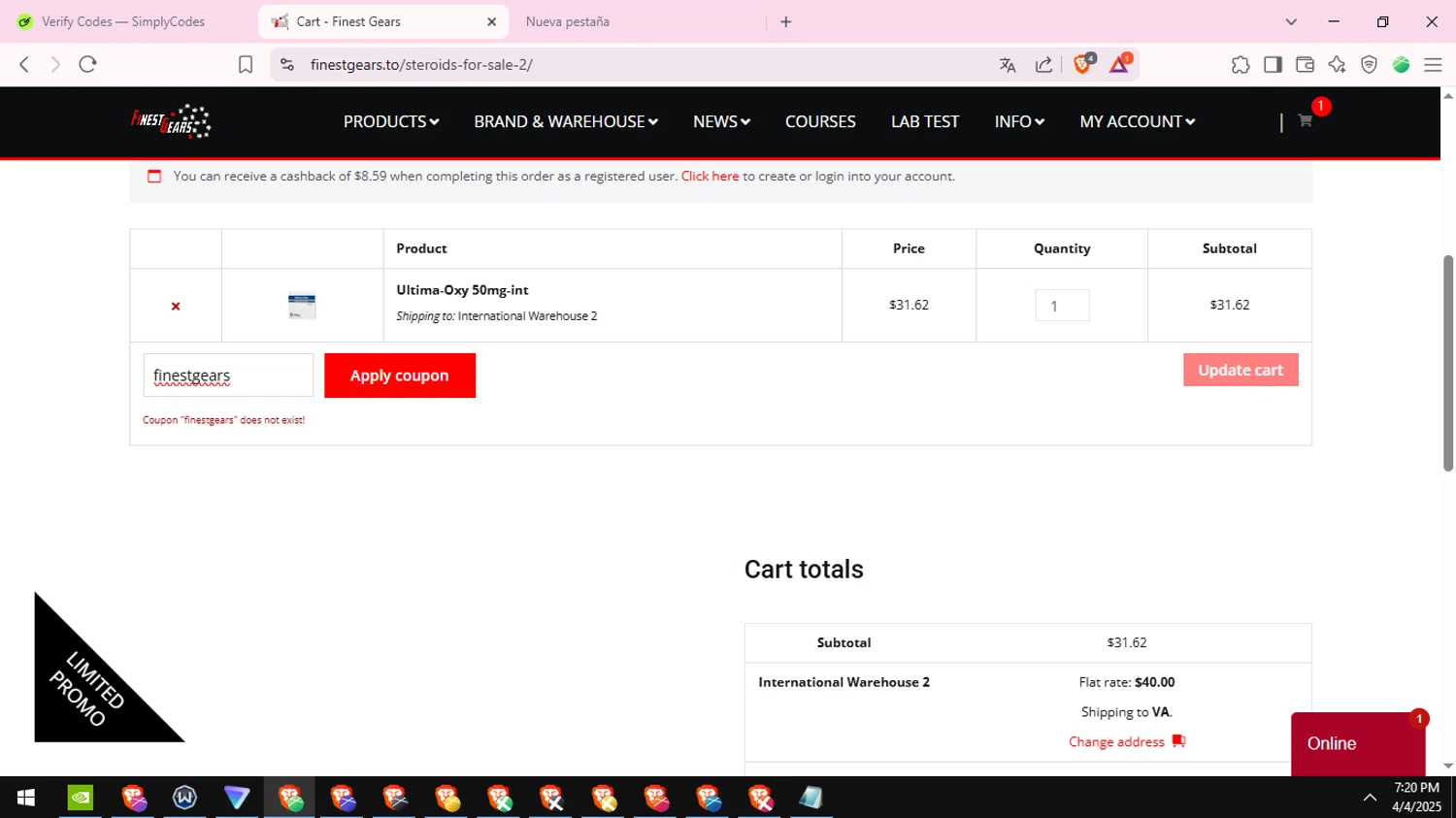Open the Windows Start menu
1456x818 pixels.
click(x=26, y=798)
